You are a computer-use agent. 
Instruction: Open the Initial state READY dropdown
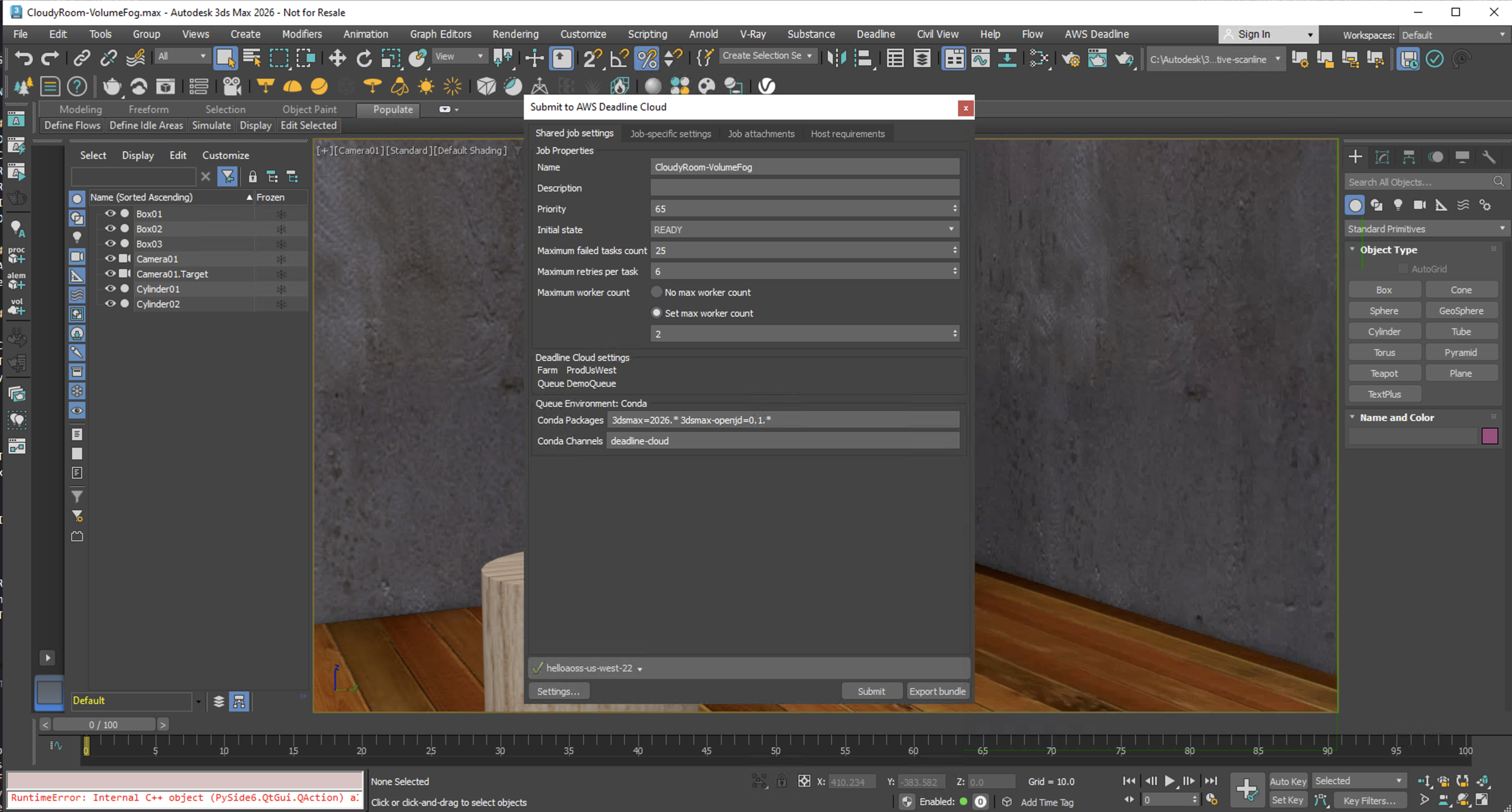click(951, 229)
